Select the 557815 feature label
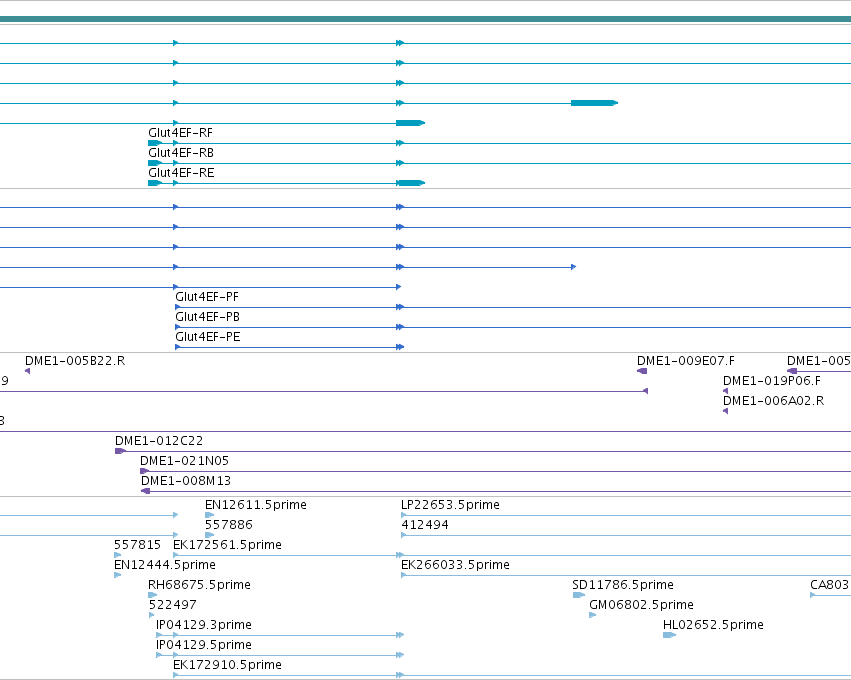Image resolution: width=851 pixels, height=680 pixels. coord(137,545)
